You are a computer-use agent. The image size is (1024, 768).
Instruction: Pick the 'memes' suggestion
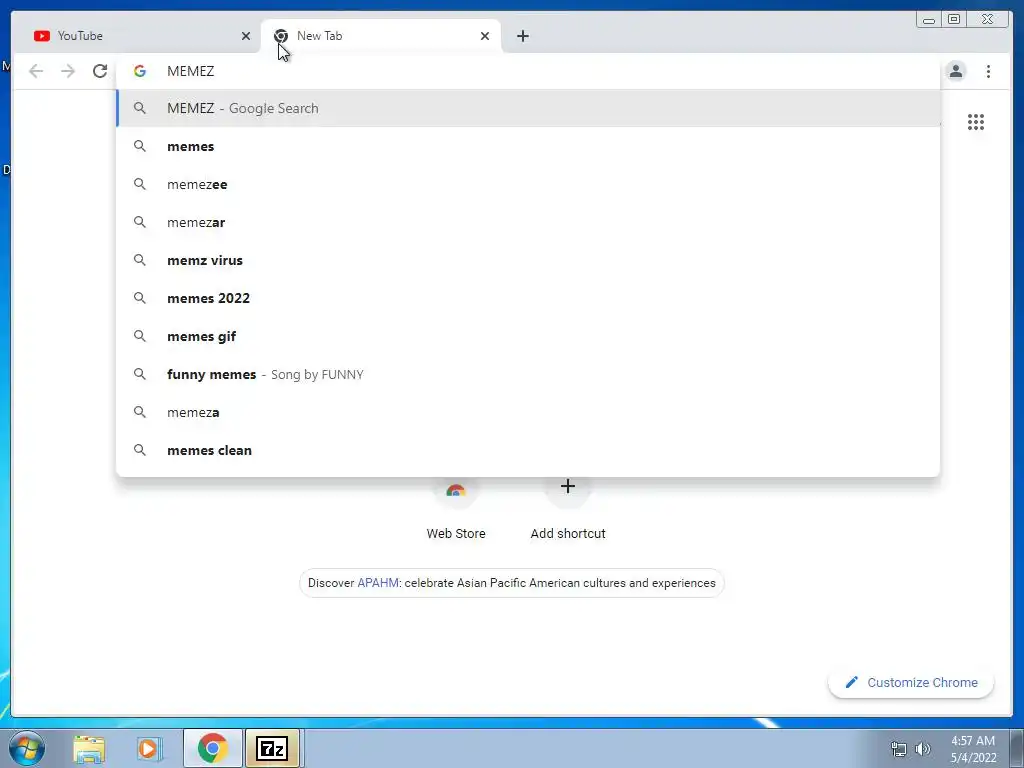(x=528, y=146)
